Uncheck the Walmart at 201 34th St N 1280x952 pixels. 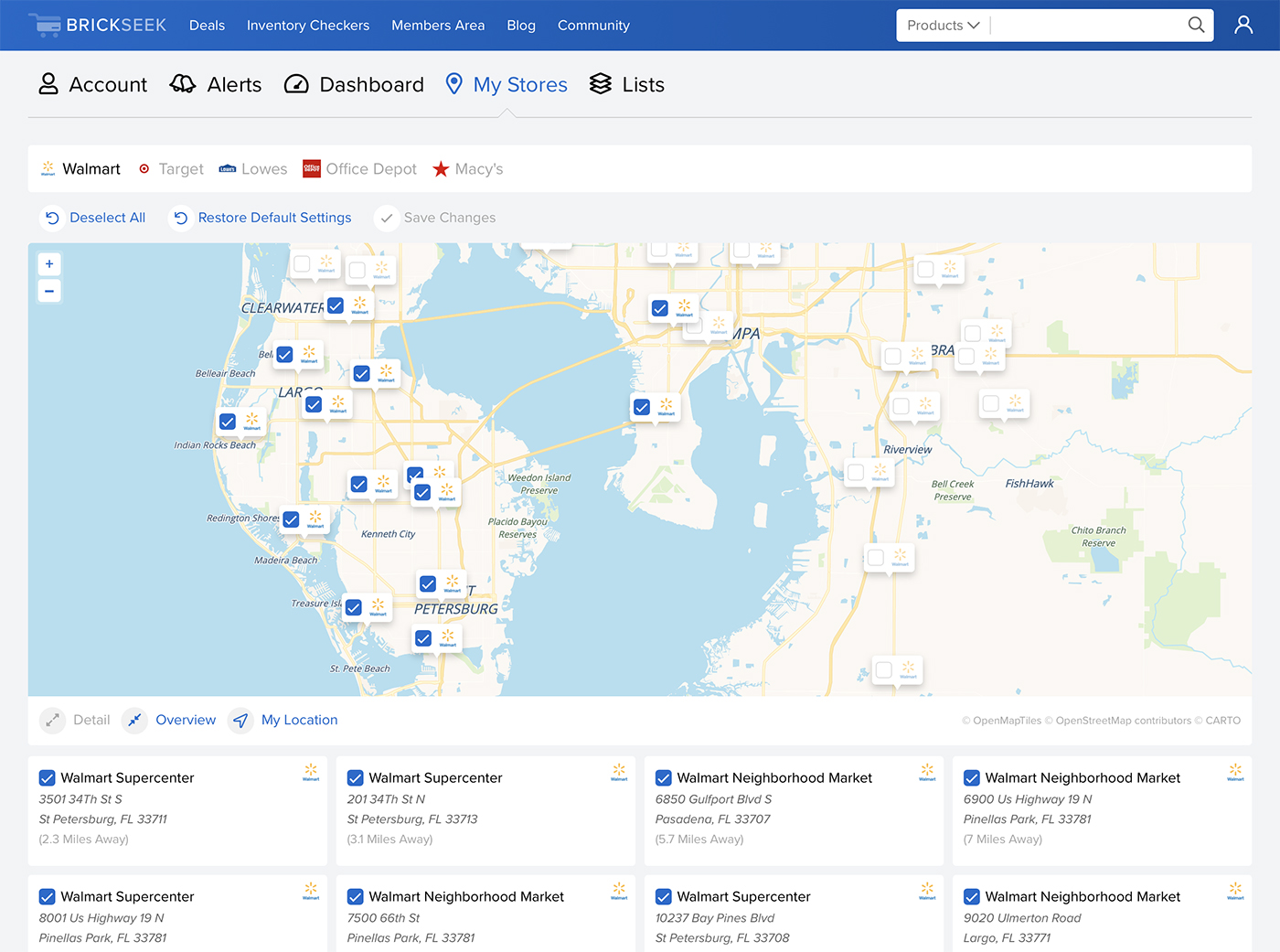click(x=356, y=778)
